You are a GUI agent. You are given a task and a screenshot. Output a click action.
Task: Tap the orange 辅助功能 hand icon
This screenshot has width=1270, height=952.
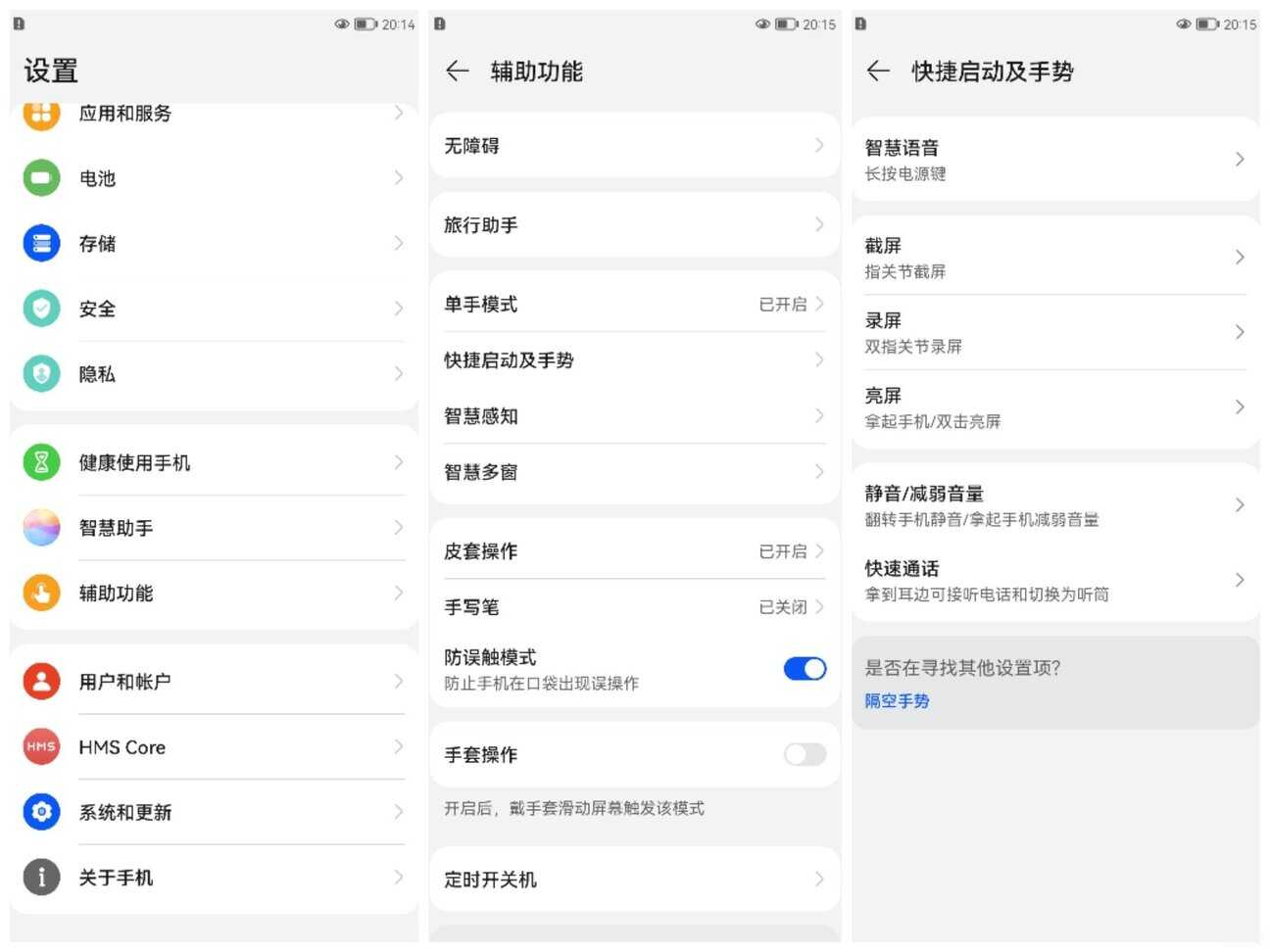pos(41,593)
